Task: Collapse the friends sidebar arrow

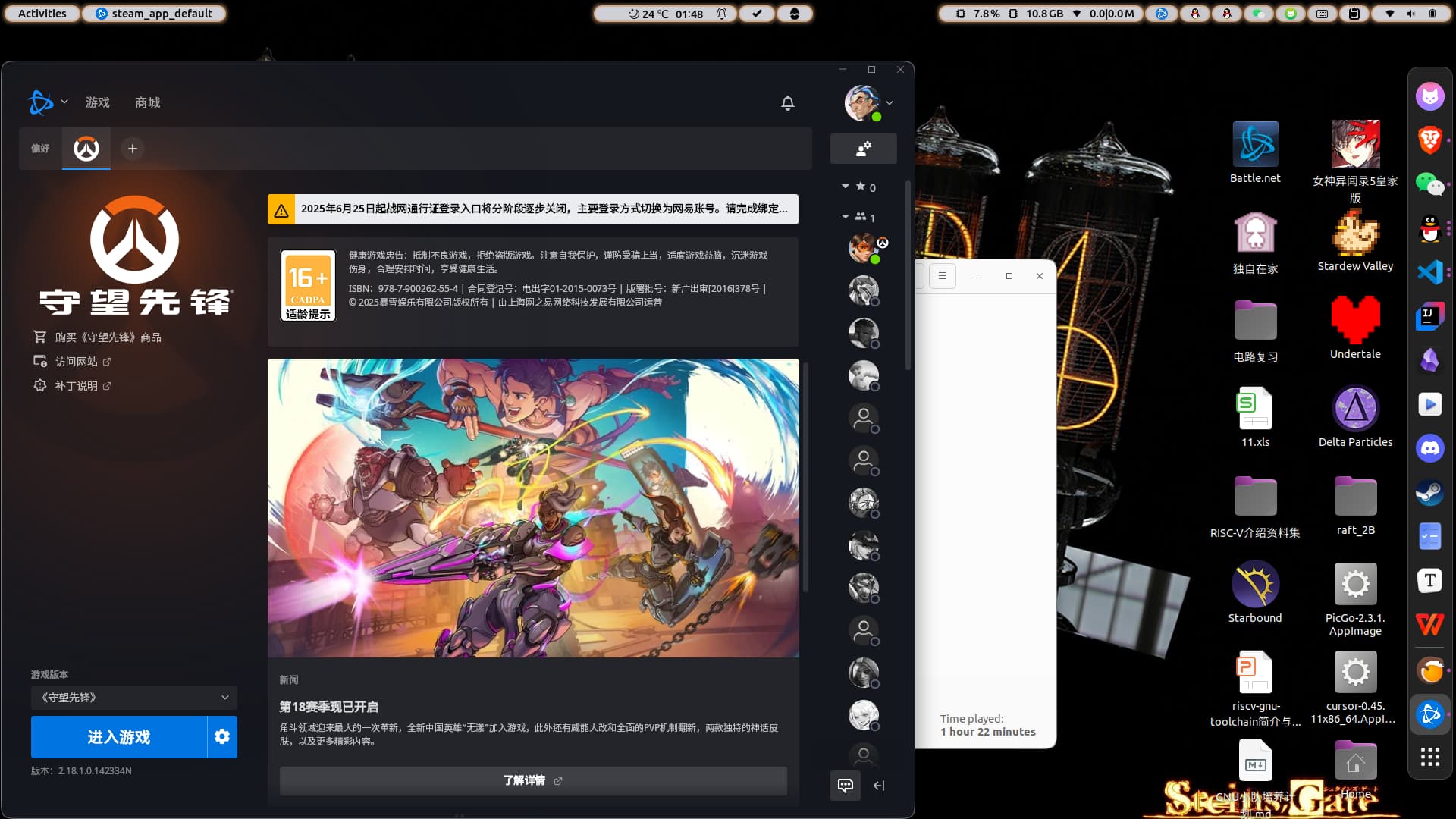Action: tap(879, 786)
